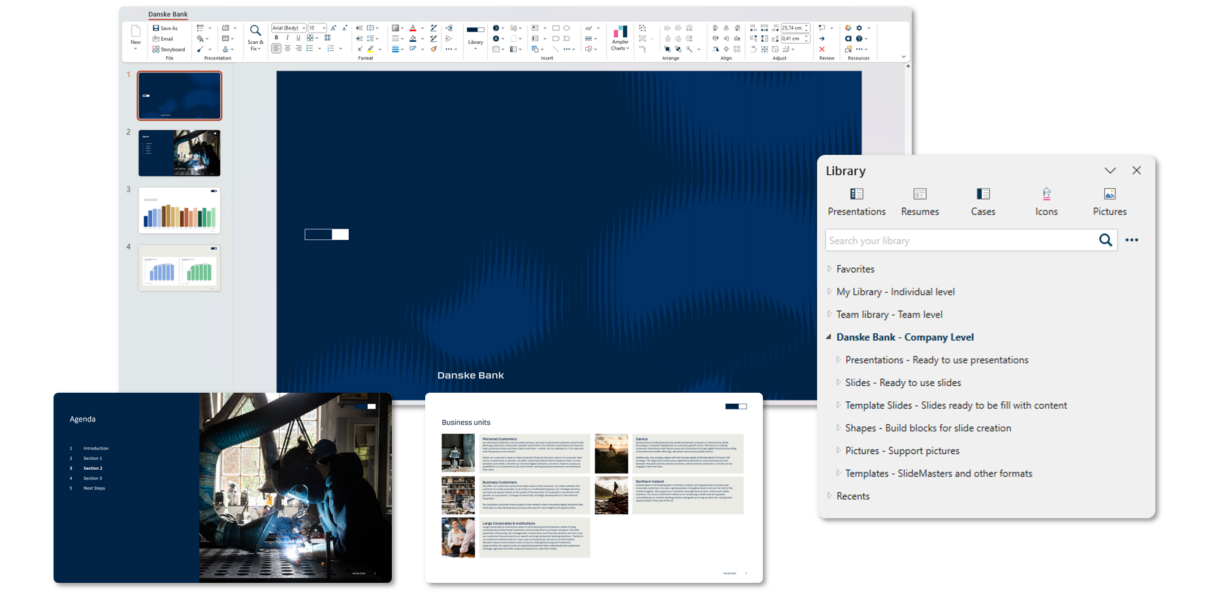Viewport: 1205px width, 609px height.
Task: Expand the Favorites tree item
Action: point(829,269)
